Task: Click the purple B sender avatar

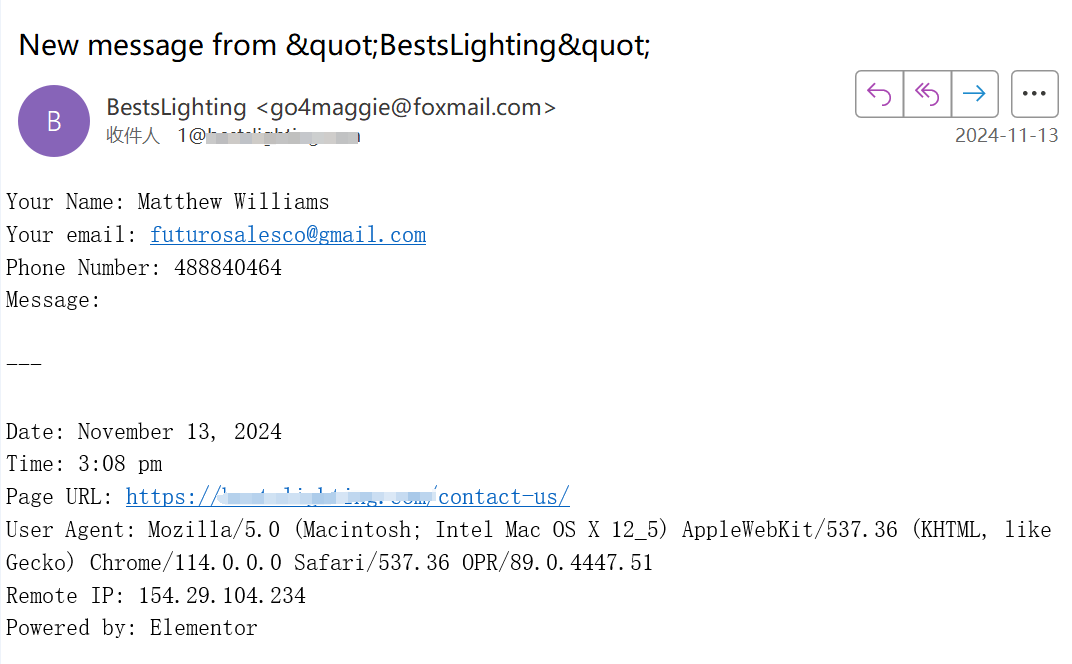Action: [x=54, y=121]
